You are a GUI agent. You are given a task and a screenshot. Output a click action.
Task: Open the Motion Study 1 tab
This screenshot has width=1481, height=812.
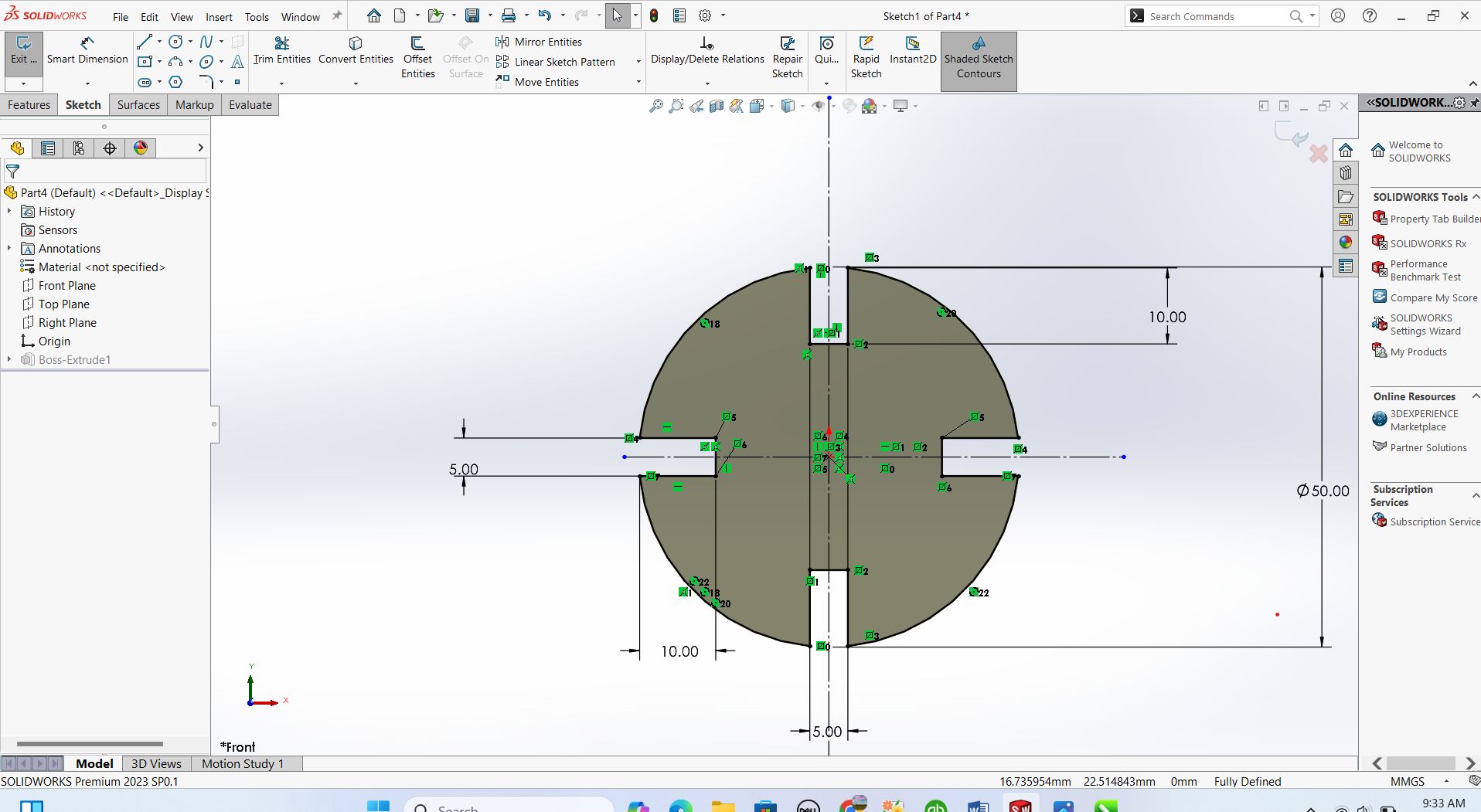243,763
